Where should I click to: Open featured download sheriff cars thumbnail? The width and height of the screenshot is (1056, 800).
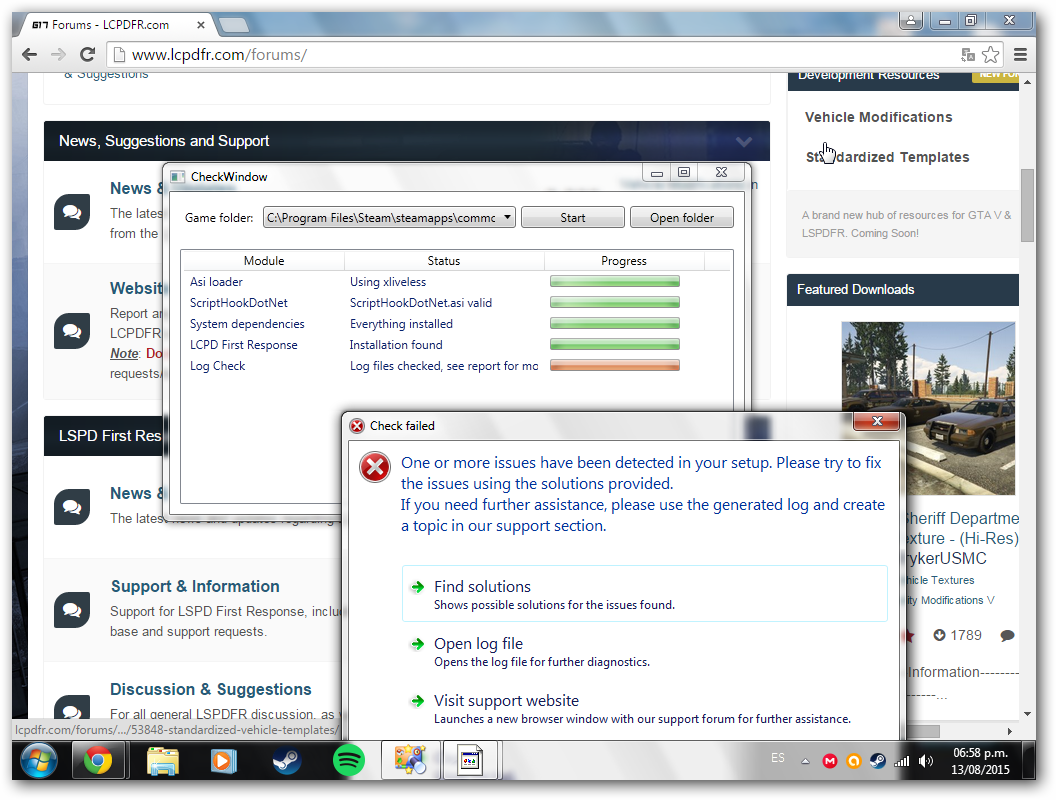coord(928,408)
